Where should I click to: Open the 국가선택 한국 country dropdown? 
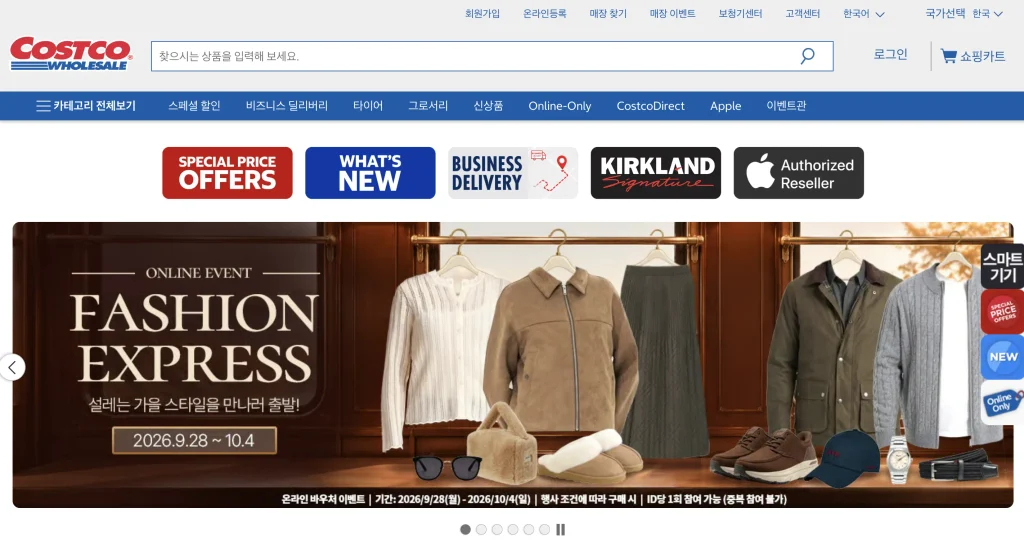point(964,14)
